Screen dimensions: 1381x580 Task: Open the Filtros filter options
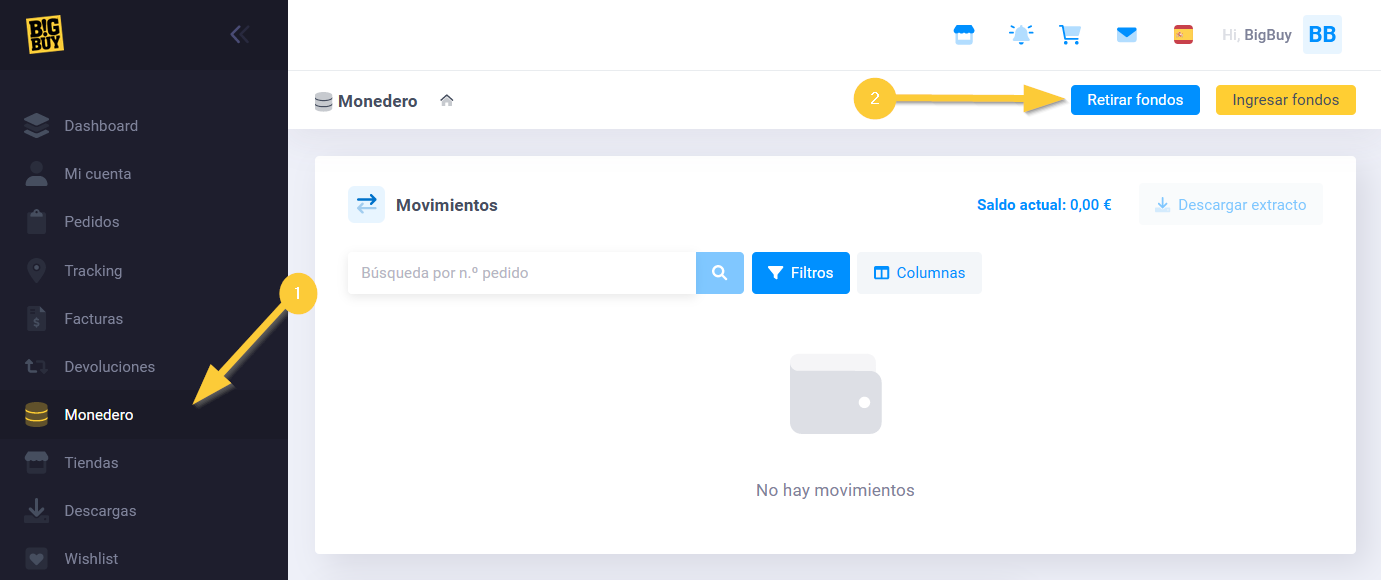click(x=800, y=273)
